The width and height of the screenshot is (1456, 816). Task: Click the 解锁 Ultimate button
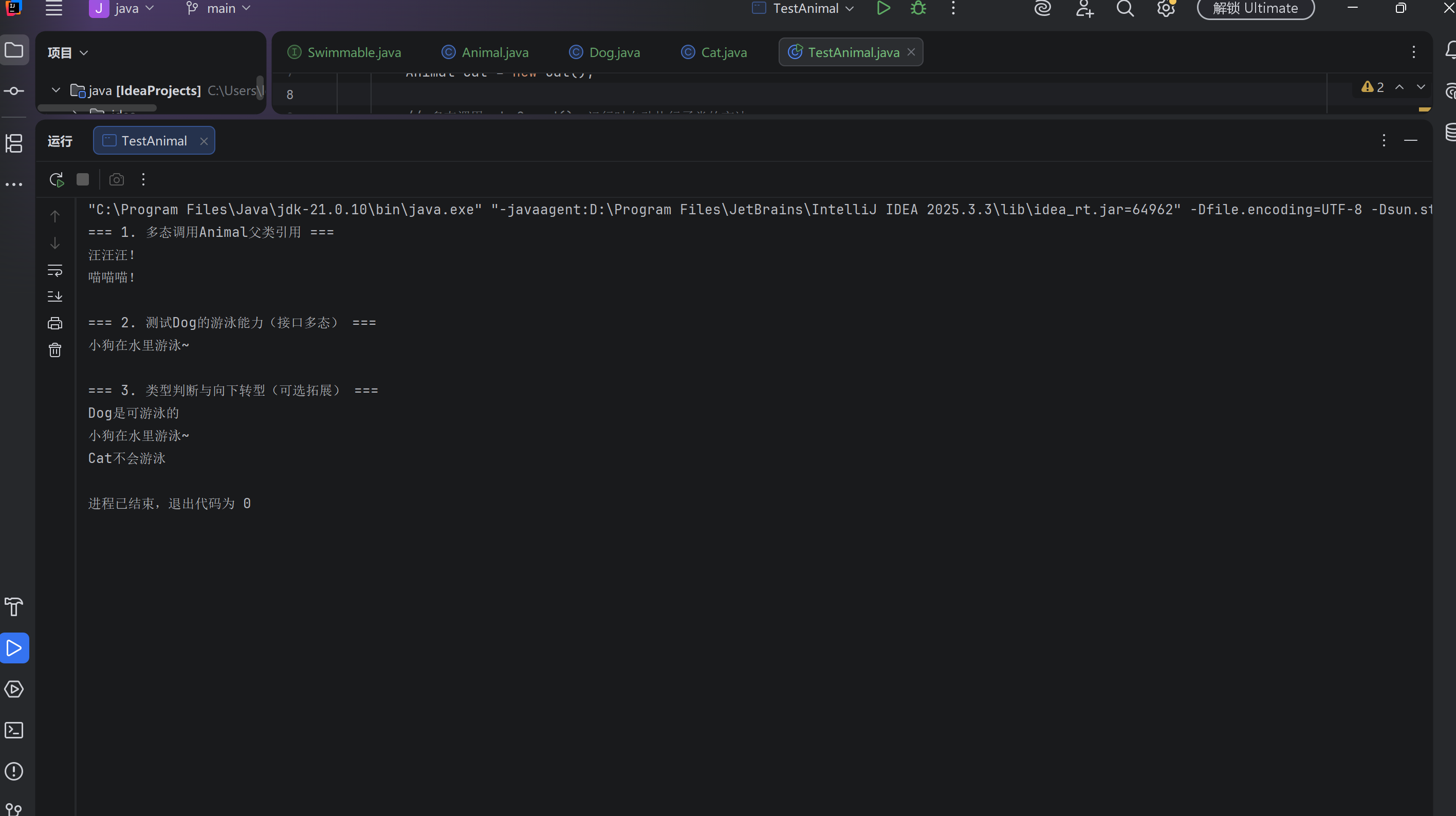click(x=1256, y=8)
